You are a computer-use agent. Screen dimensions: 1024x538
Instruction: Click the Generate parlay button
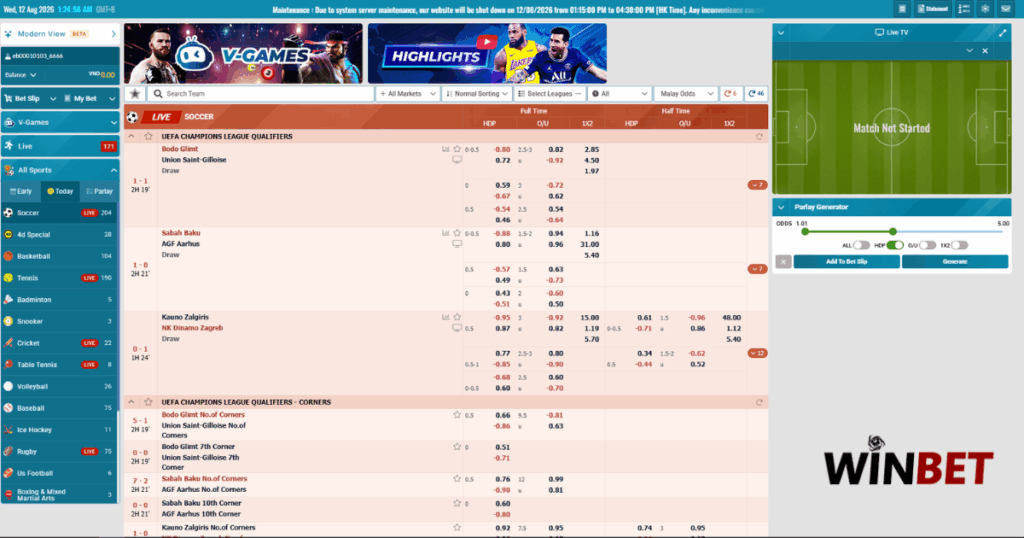955,262
